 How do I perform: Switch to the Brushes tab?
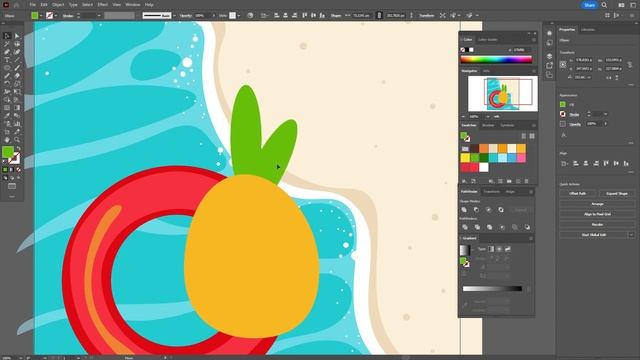tap(488, 125)
